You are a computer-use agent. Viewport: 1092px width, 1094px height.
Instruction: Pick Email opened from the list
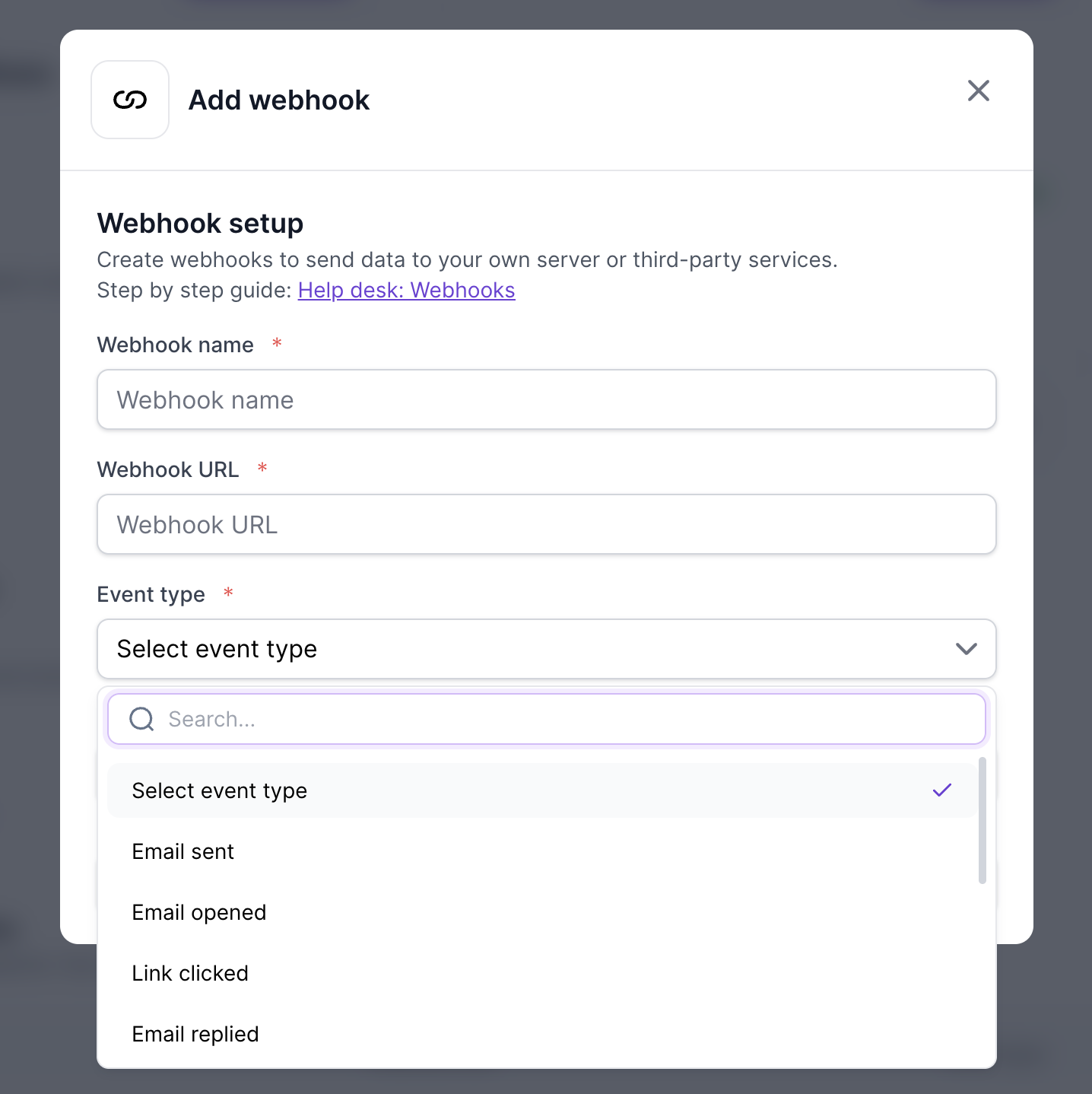coord(199,913)
